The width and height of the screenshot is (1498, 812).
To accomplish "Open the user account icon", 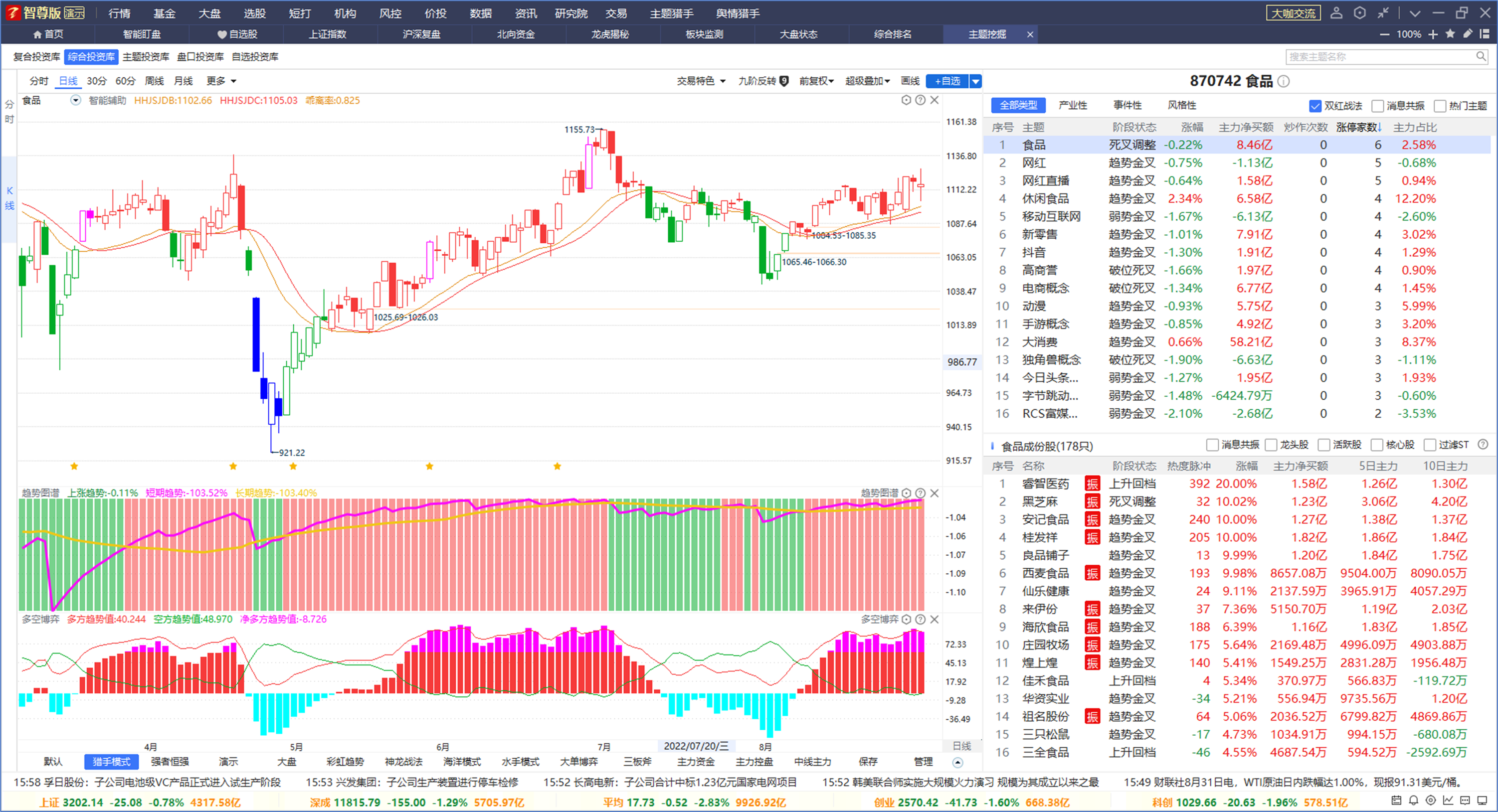I will [1336, 13].
